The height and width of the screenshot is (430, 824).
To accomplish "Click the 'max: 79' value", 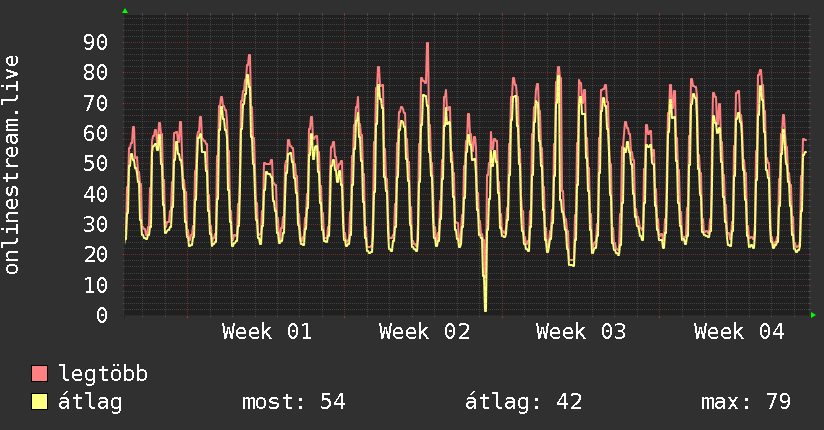I will point(746,402).
